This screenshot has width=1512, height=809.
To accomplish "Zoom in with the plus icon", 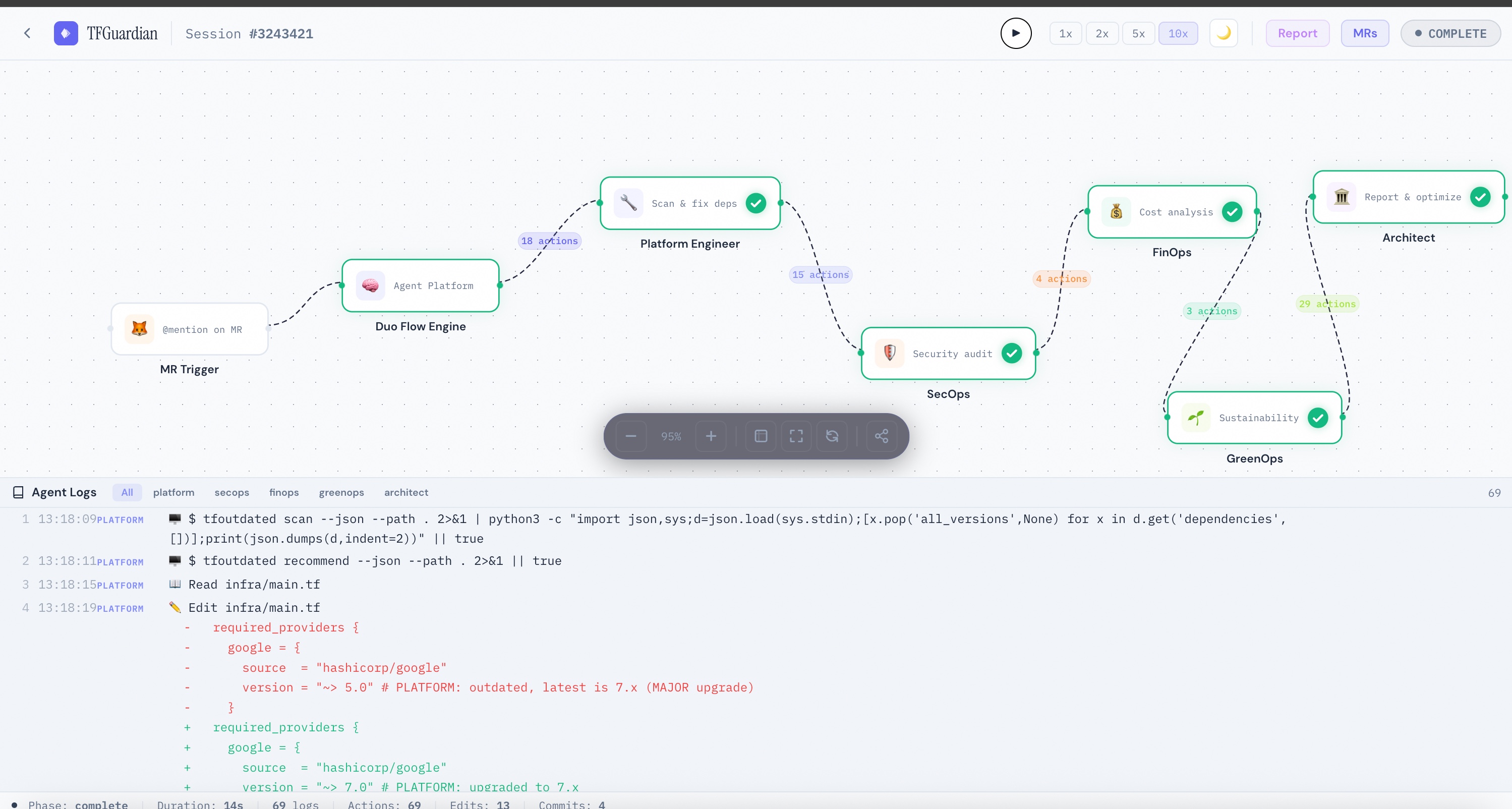I will click(x=711, y=436).
